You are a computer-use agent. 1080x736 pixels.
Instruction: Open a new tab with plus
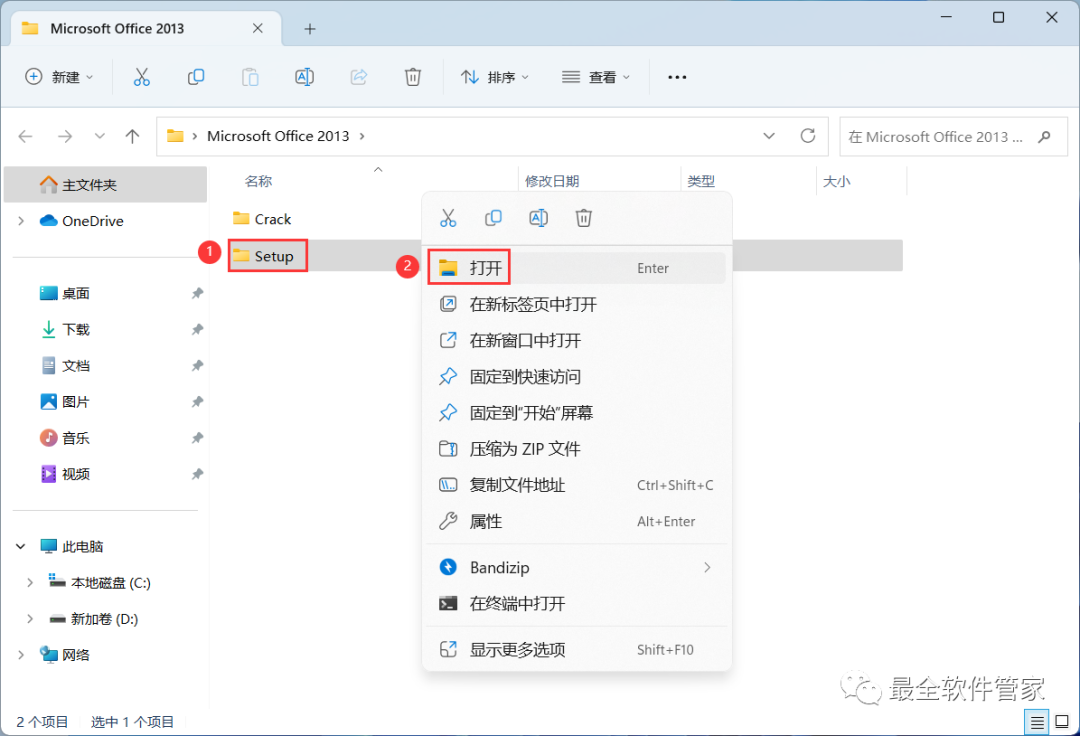click(x=310, y=29)
